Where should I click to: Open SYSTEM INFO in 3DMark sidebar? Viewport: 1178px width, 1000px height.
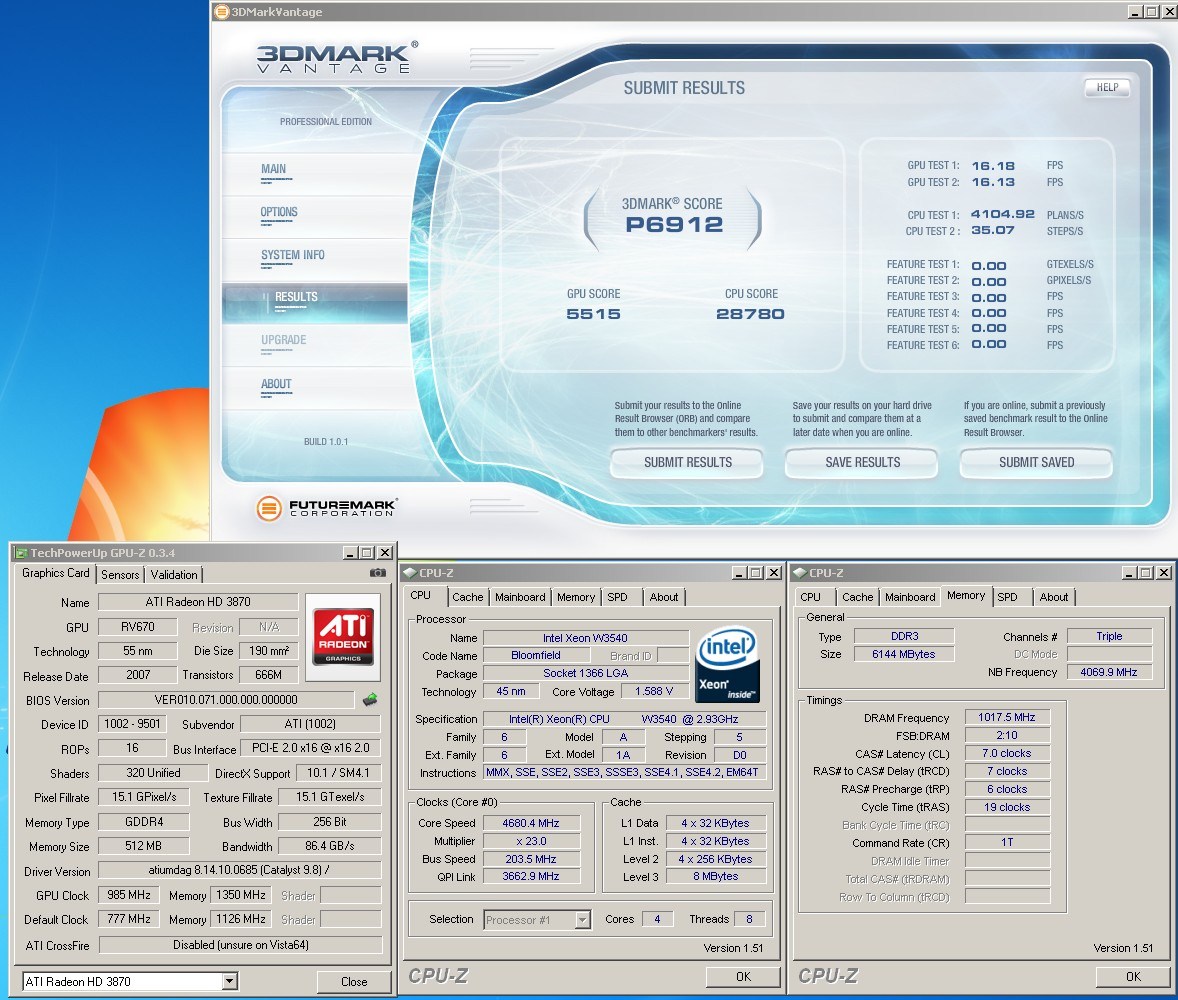click(293, 255)
